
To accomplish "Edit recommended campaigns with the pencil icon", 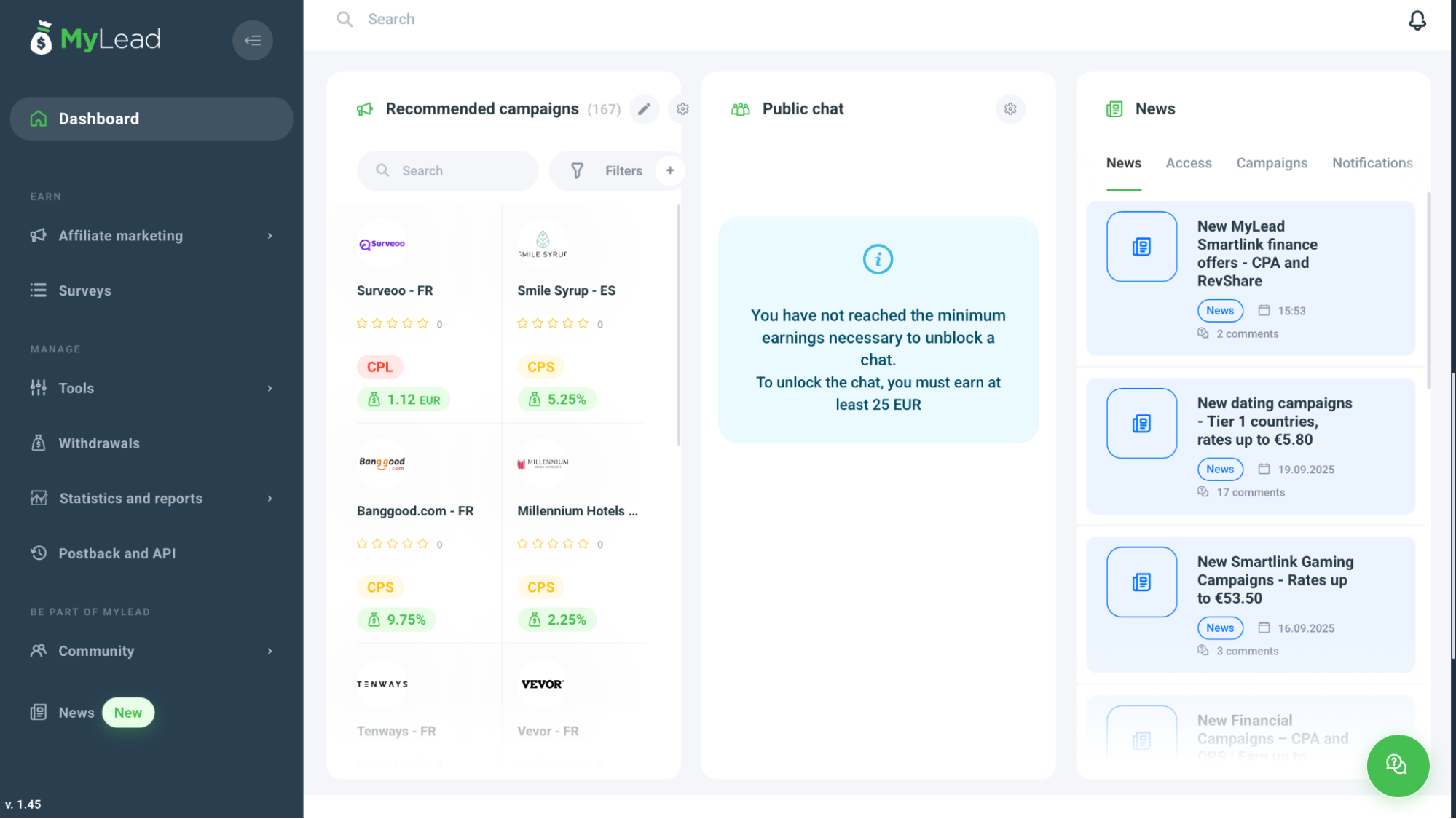I will [644, 109].
